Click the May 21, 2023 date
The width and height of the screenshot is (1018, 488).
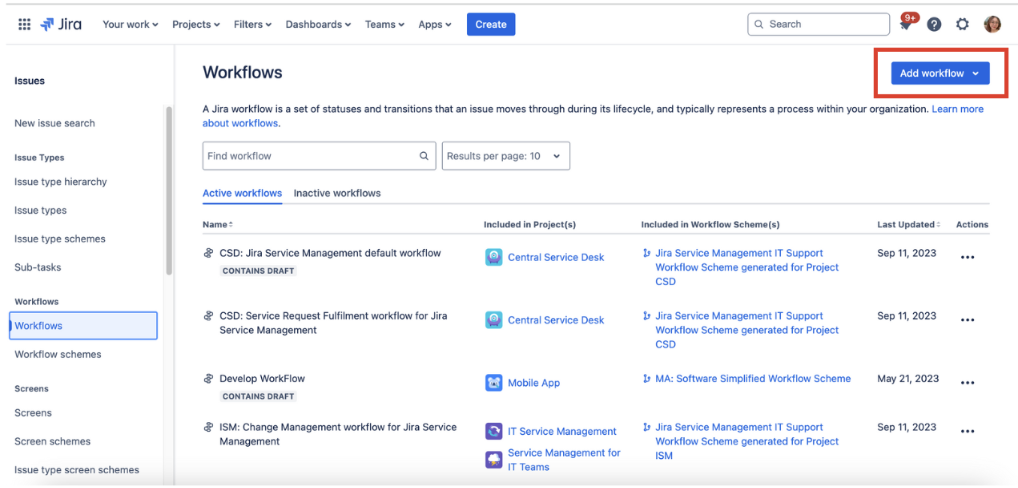pos(908,378)
